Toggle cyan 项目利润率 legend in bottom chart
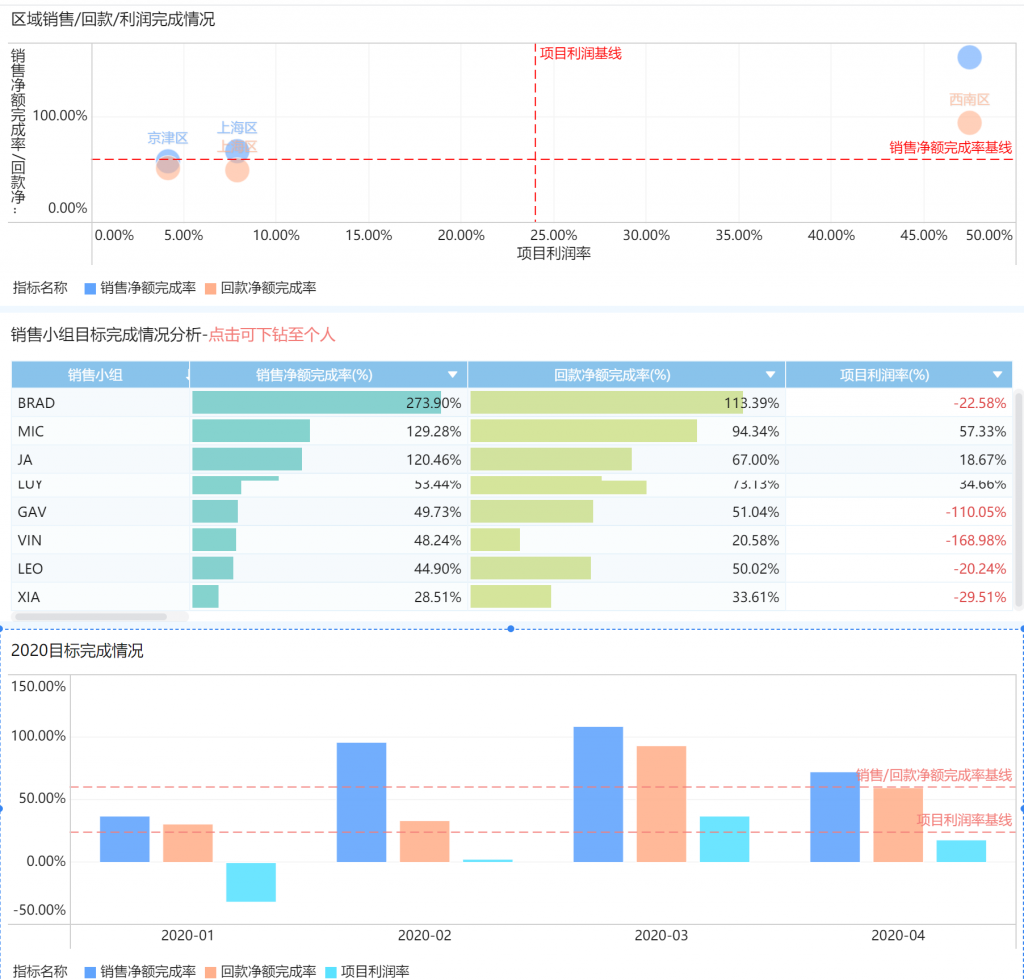Viewport: 1024px width, 980px height. [x=368, y=972]
